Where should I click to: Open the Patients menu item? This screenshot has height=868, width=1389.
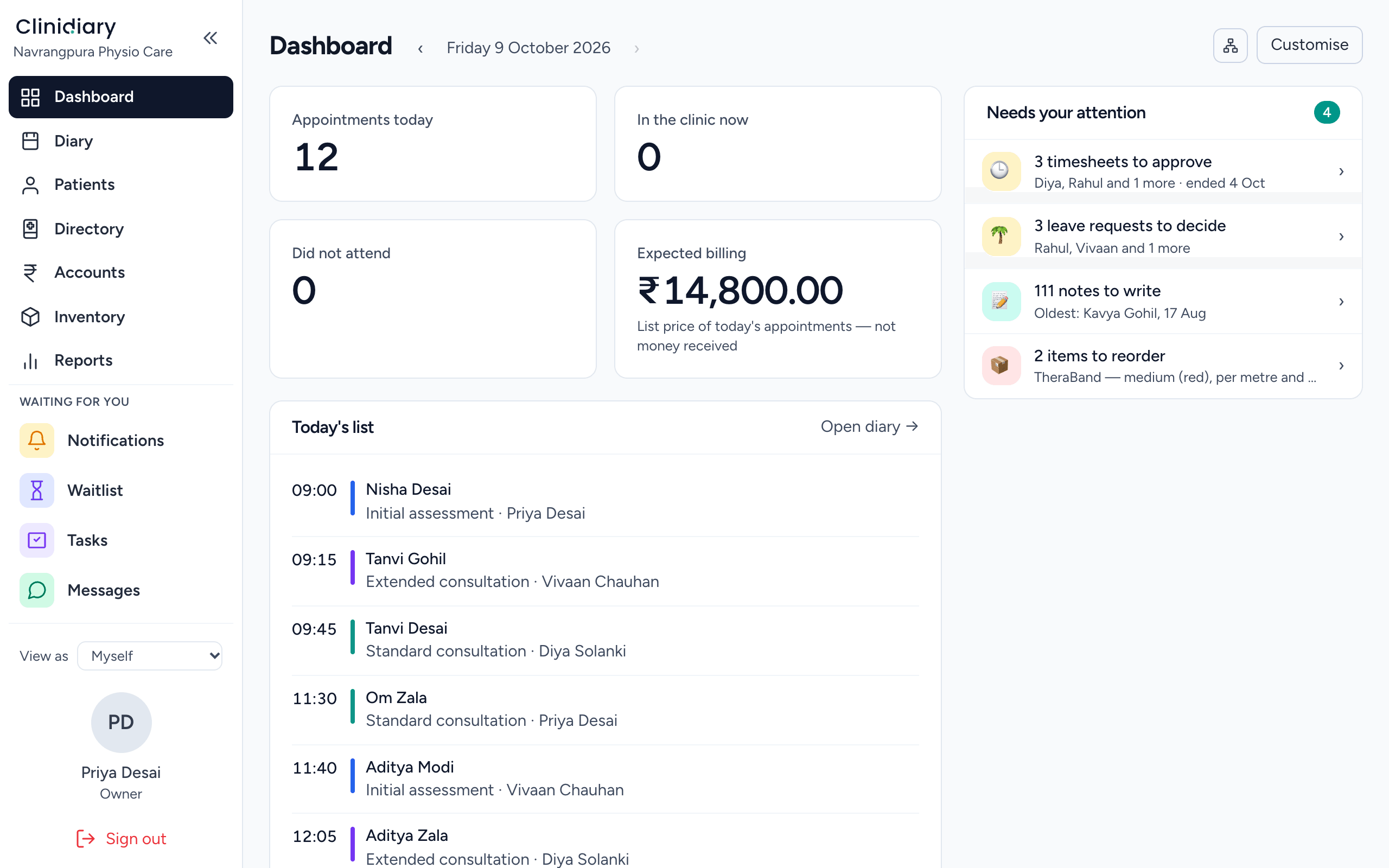(121, 185)
